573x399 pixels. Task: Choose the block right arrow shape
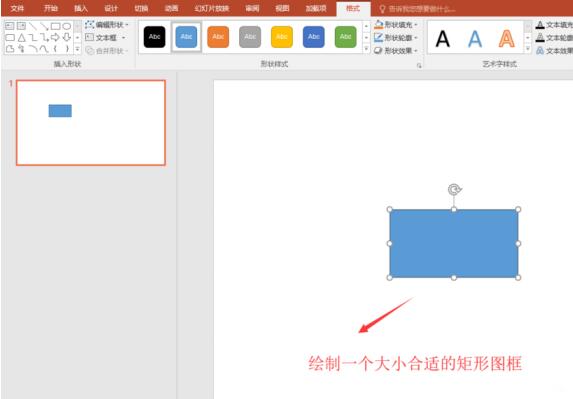click(x=55, y=37)
